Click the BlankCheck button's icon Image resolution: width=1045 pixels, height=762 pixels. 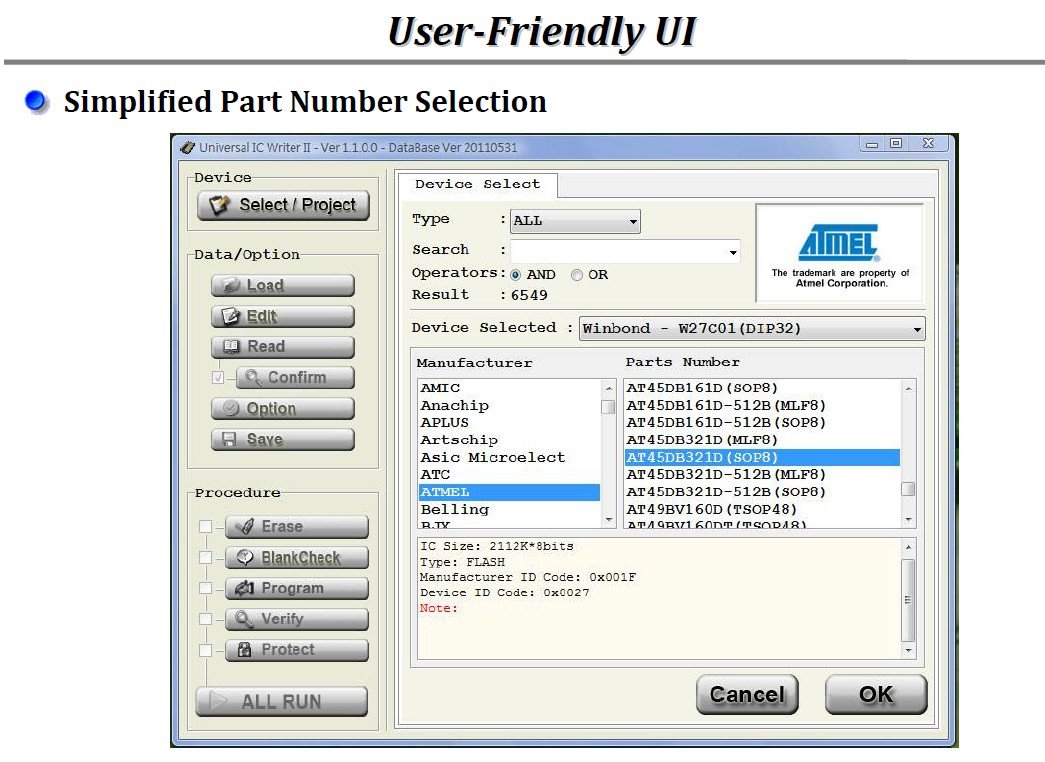click(x=245, y=557)
